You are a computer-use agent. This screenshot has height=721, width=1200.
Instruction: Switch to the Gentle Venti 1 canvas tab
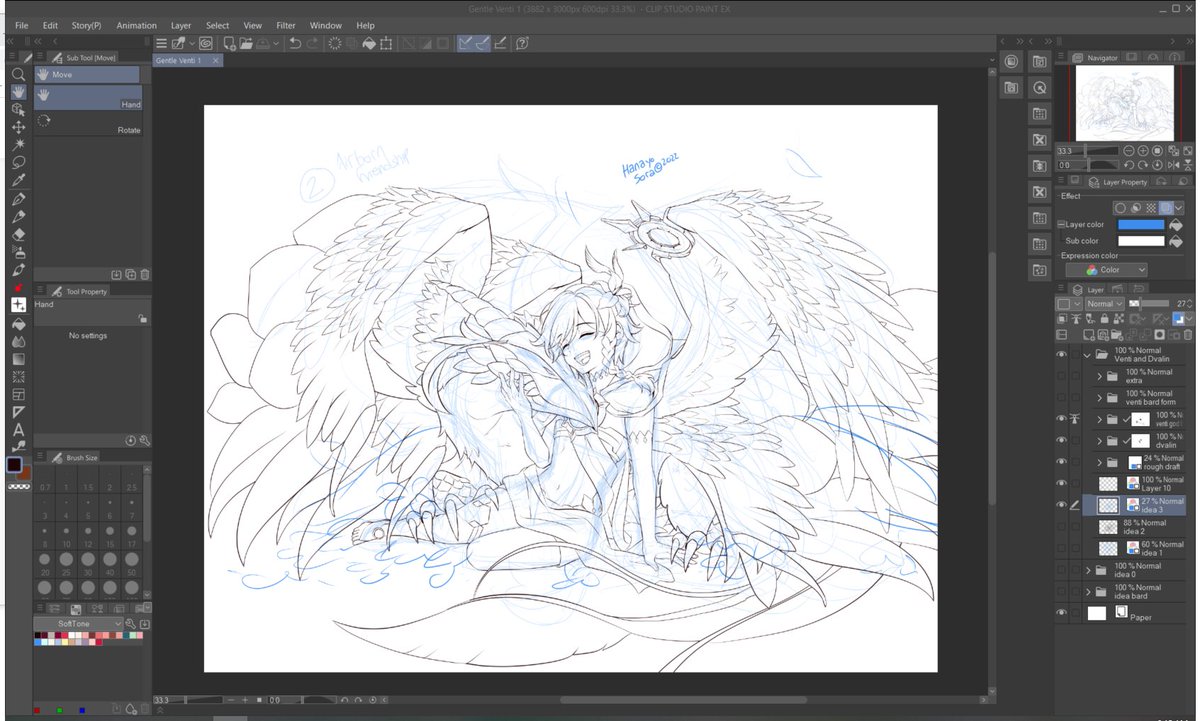pos(188,61)
